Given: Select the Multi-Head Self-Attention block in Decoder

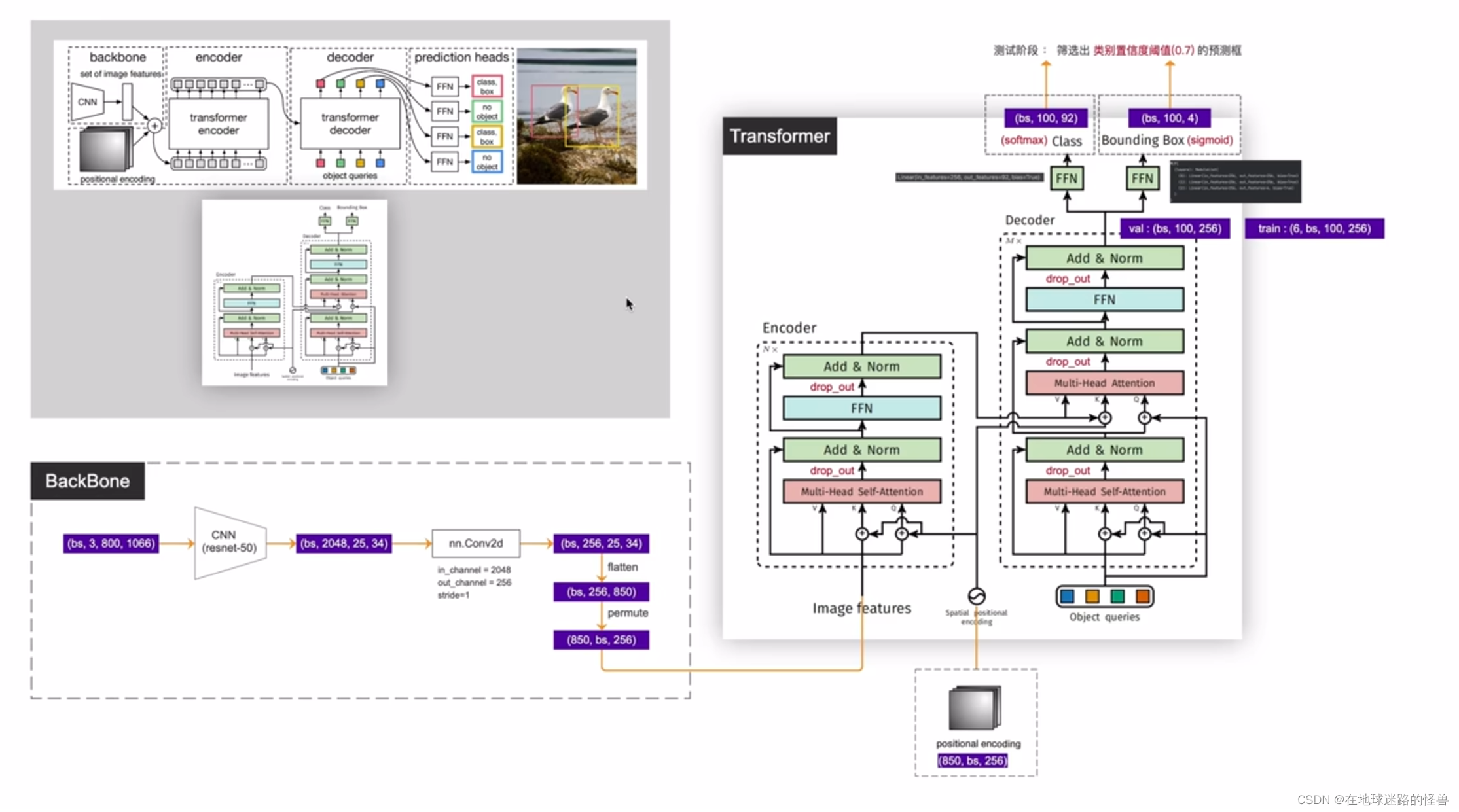Looking at the screenshot, I should [x=1104, y=491].
